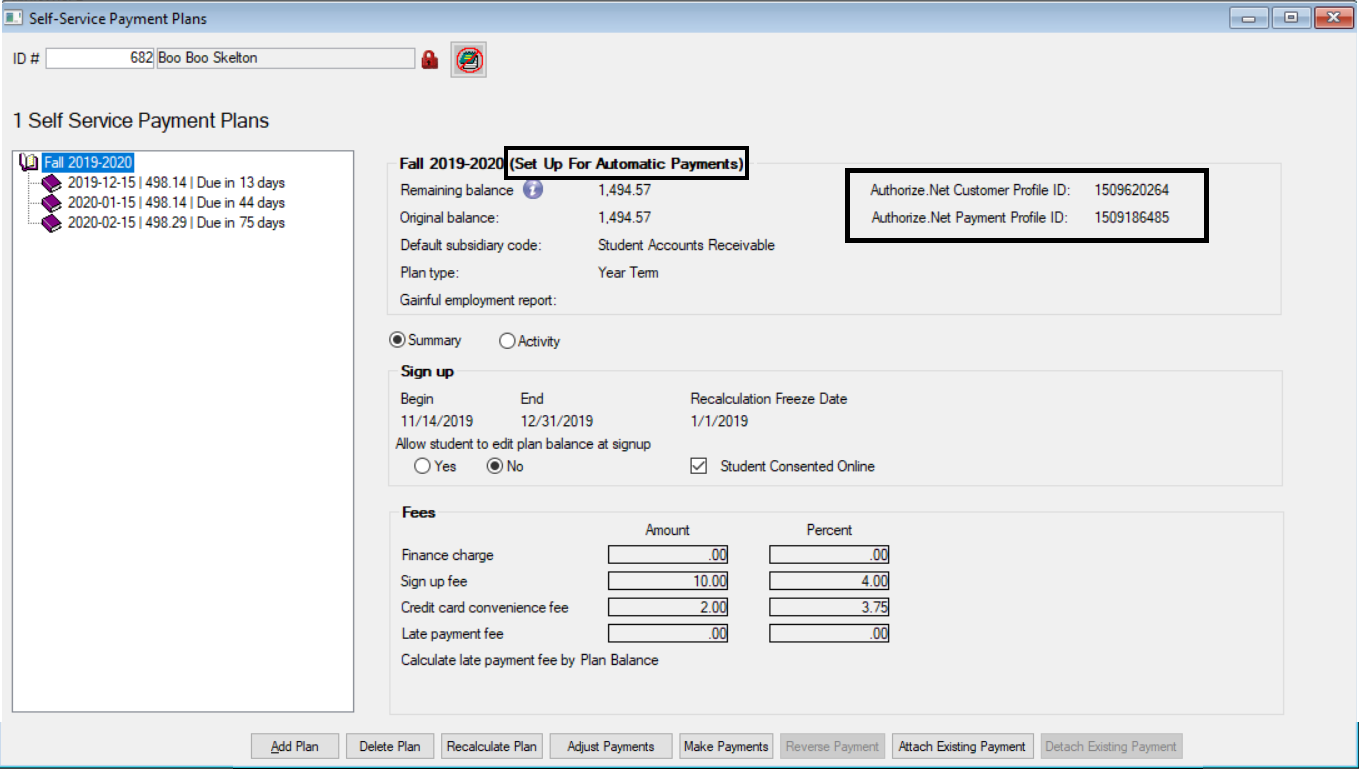Click the icon button beside the padlock

467,59
